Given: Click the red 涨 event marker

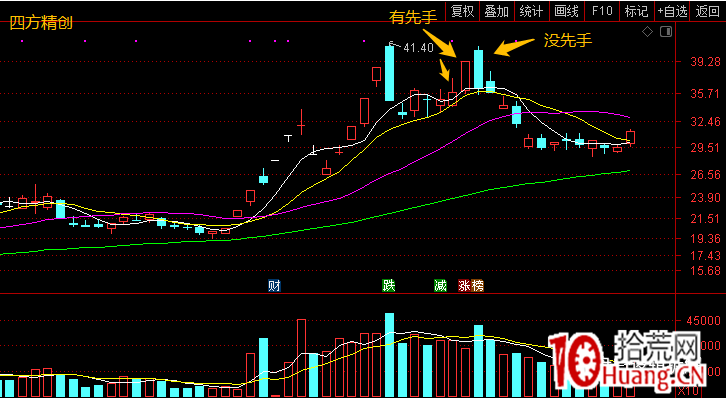Looking at the screenshot, I should pos(464,285).
